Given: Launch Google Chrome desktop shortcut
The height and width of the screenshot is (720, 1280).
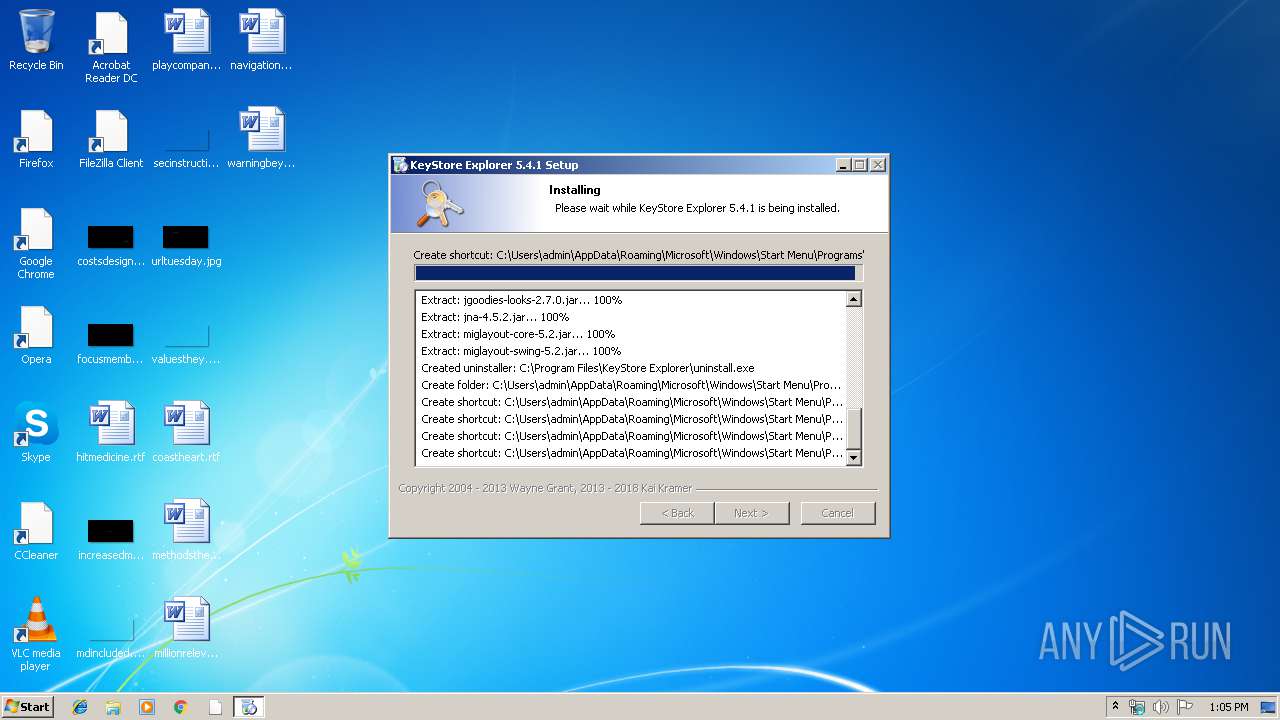Looking at the screenshot, I should coord(36,243).
